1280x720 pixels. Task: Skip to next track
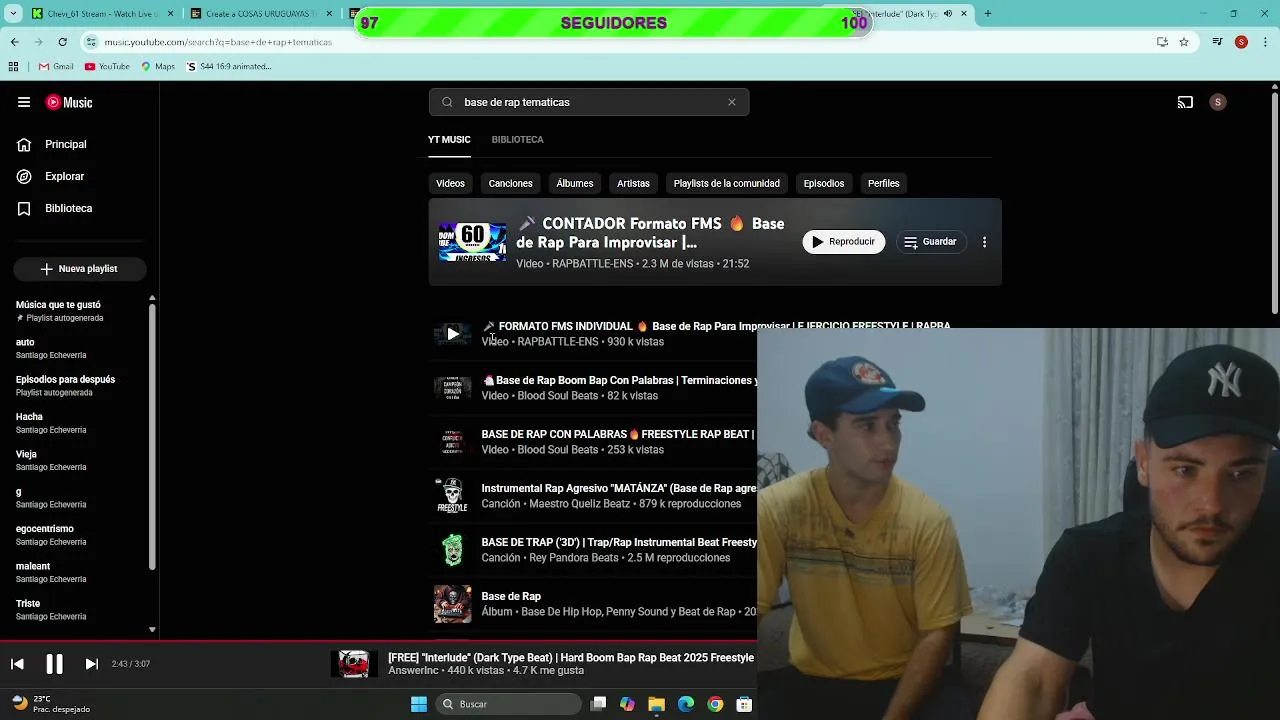click(91, 664)
